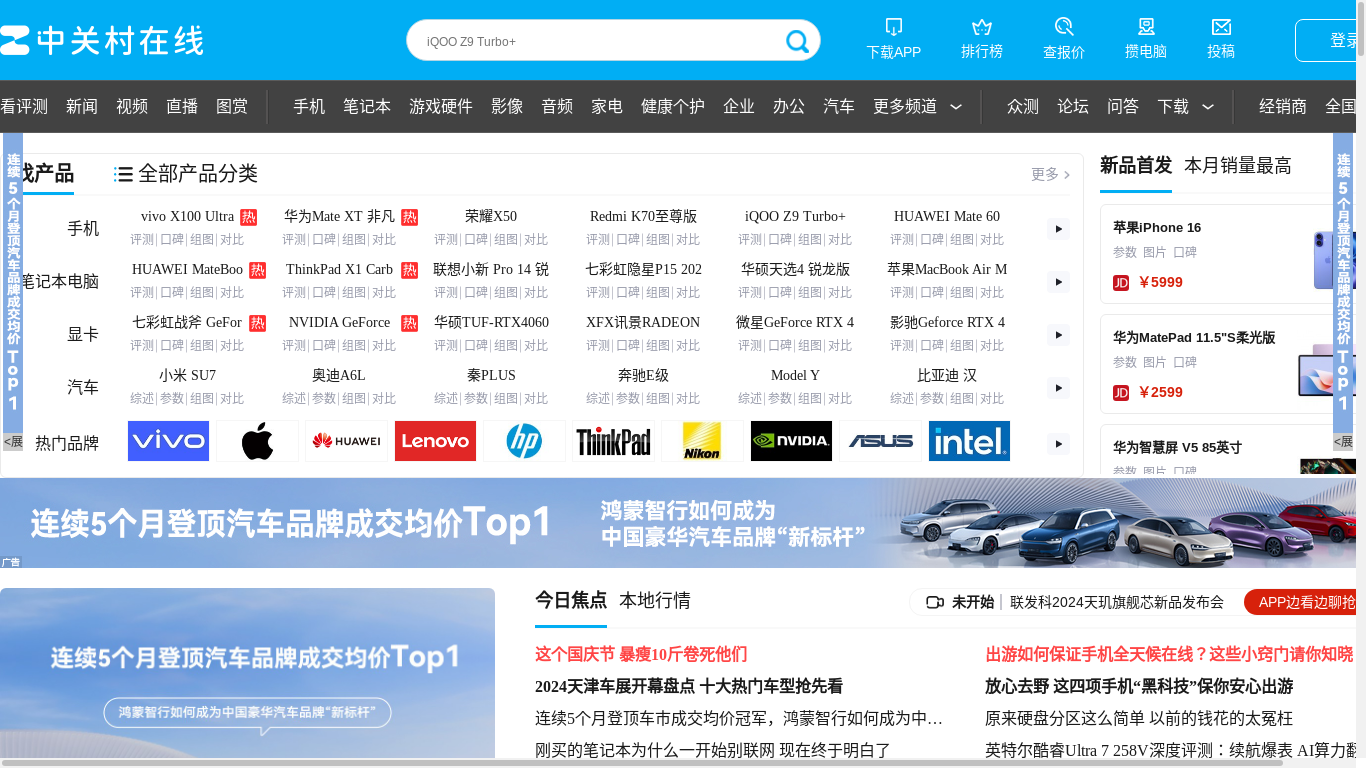1366x768 pixels.
Task: Click 评测 under 荣耀X50
Action: click(446, 239)
